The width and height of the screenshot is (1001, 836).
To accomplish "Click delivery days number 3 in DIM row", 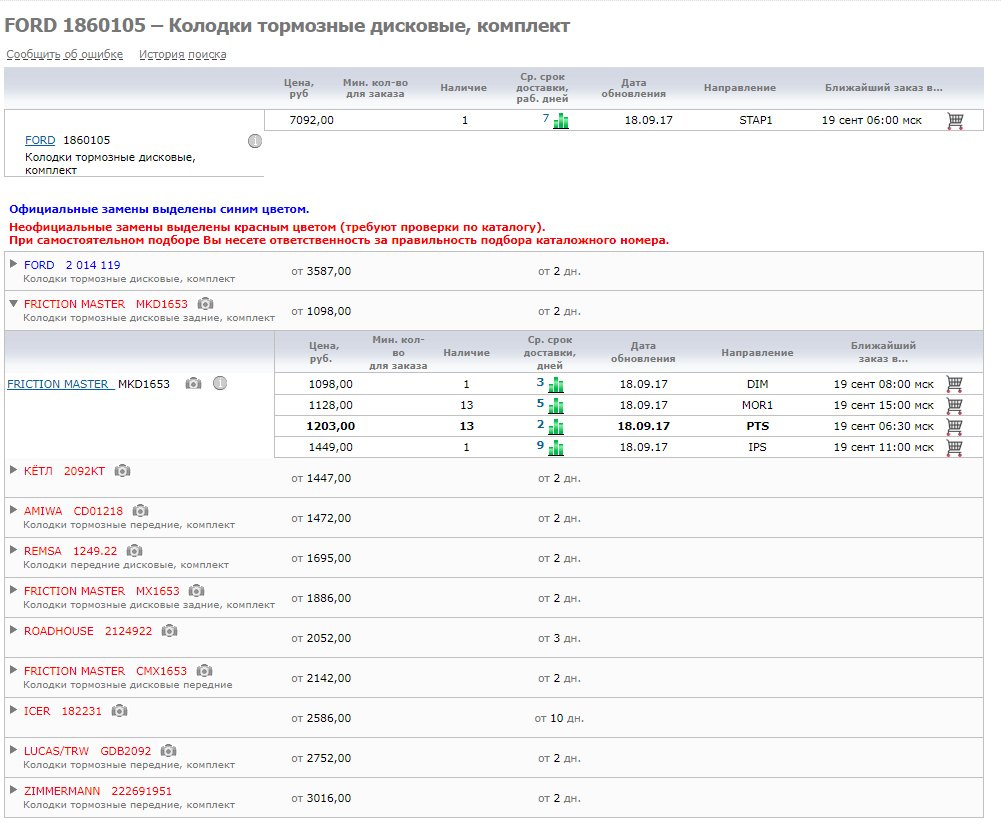I will point(540,382).
